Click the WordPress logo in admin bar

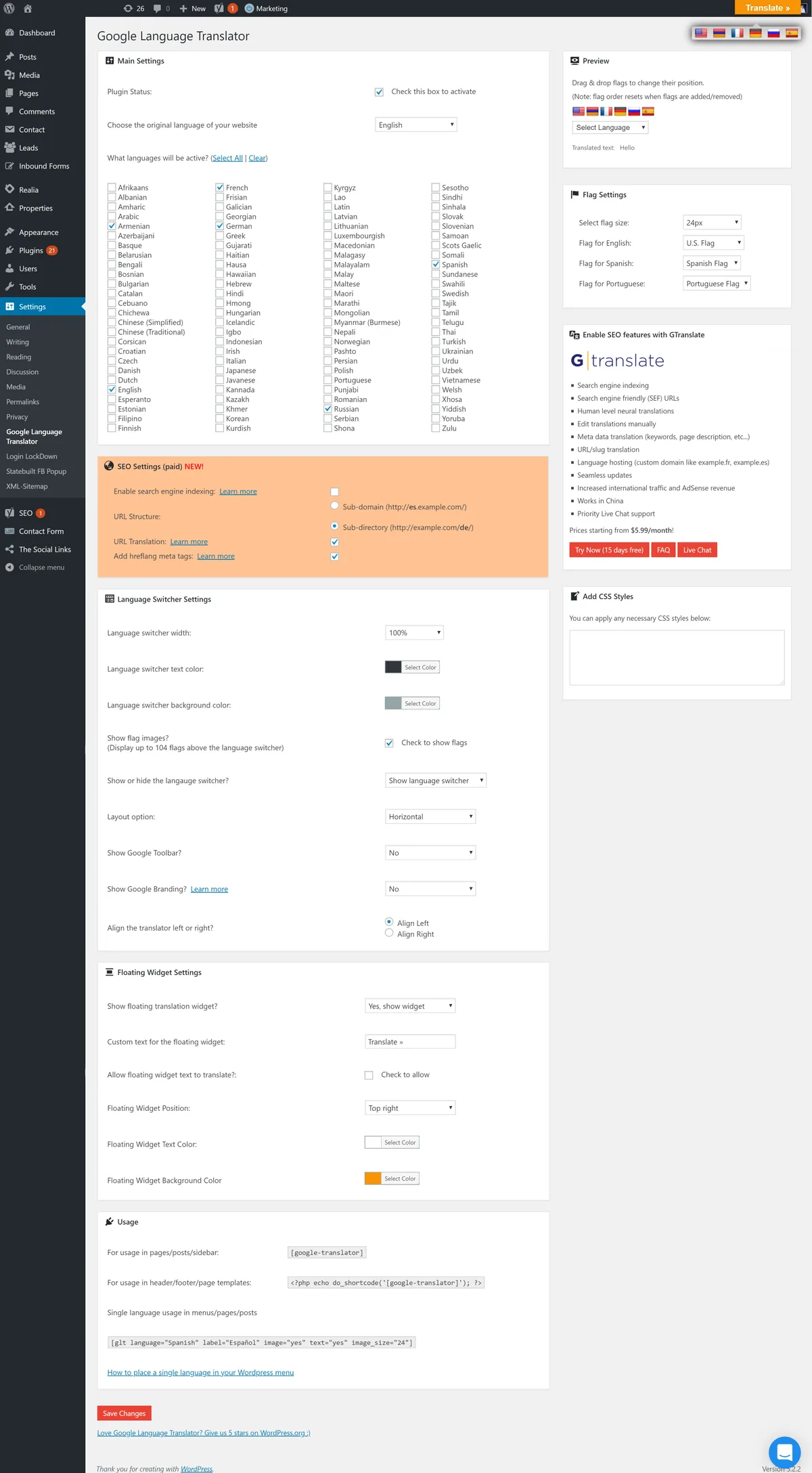point(9,8)
